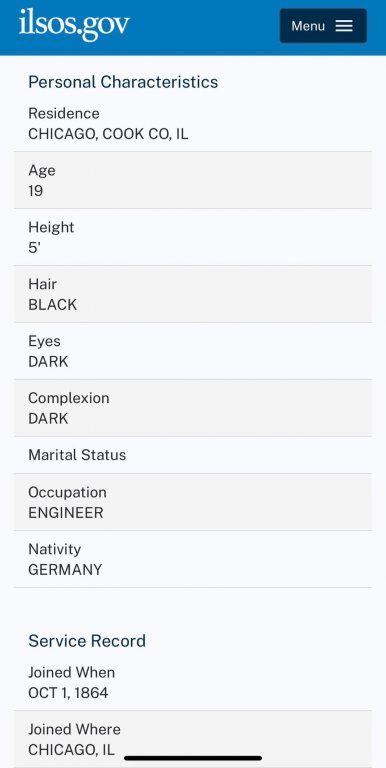Tap the Height row
This screenshot has height=768, width=386.
pos(193,237)
